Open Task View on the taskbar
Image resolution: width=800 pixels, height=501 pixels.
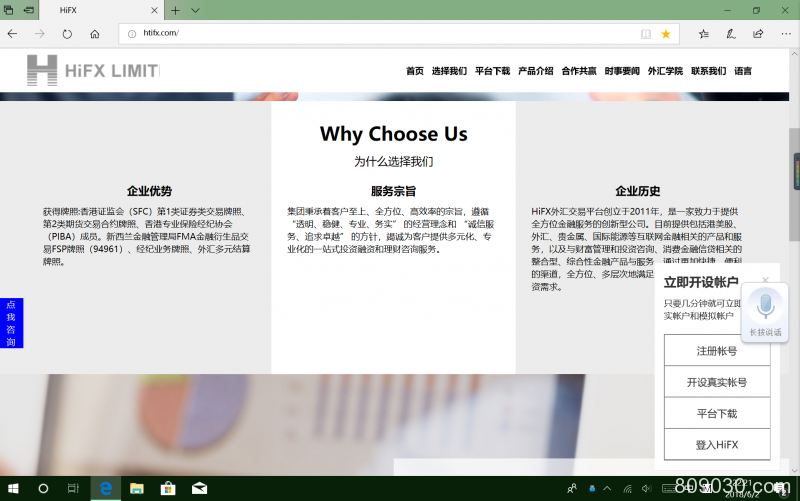pyautogui.click(x=73, y=489)
